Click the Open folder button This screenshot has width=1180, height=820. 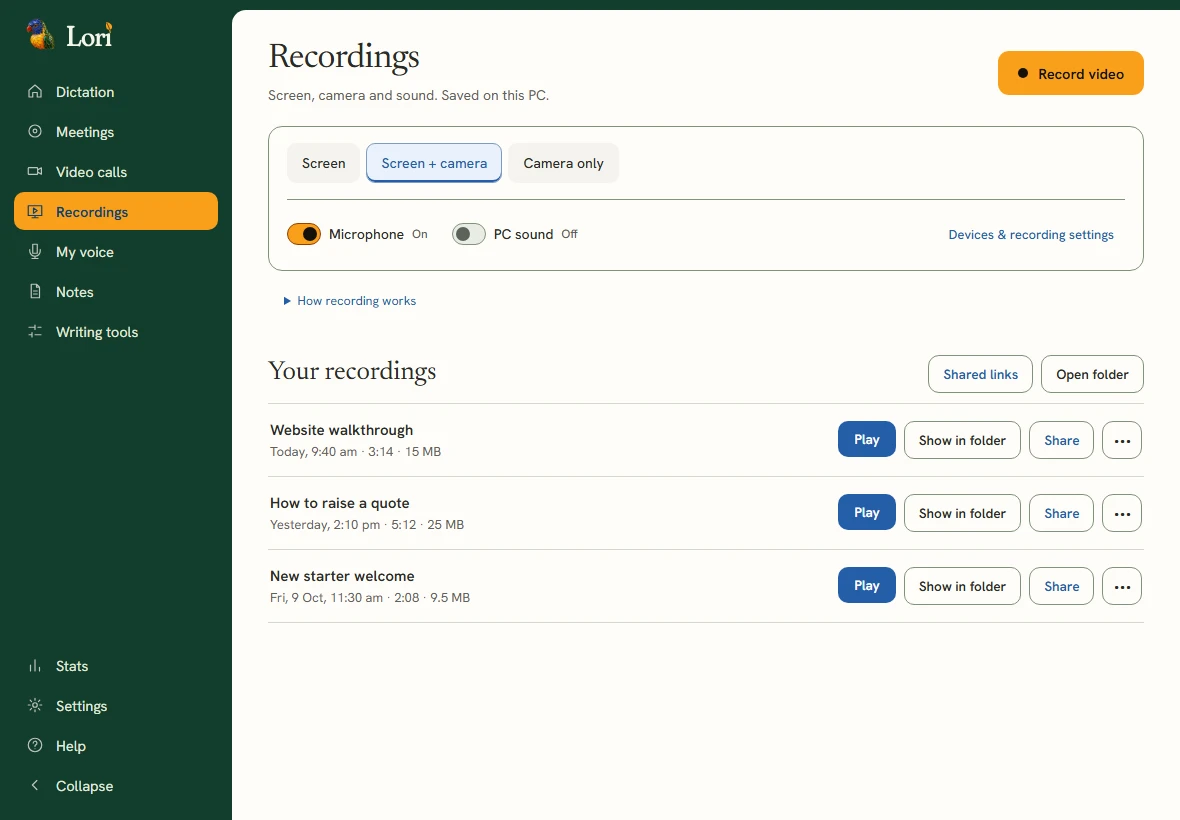[x=1092, y=374]
